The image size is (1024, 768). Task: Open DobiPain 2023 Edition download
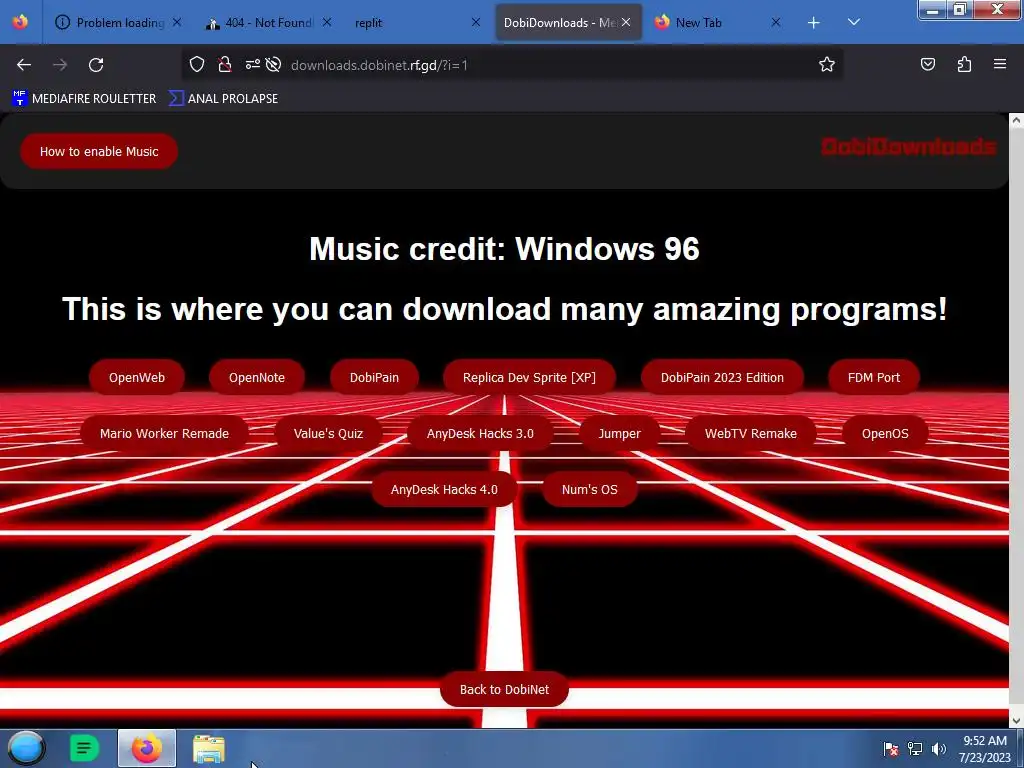(x=722, y=377)
